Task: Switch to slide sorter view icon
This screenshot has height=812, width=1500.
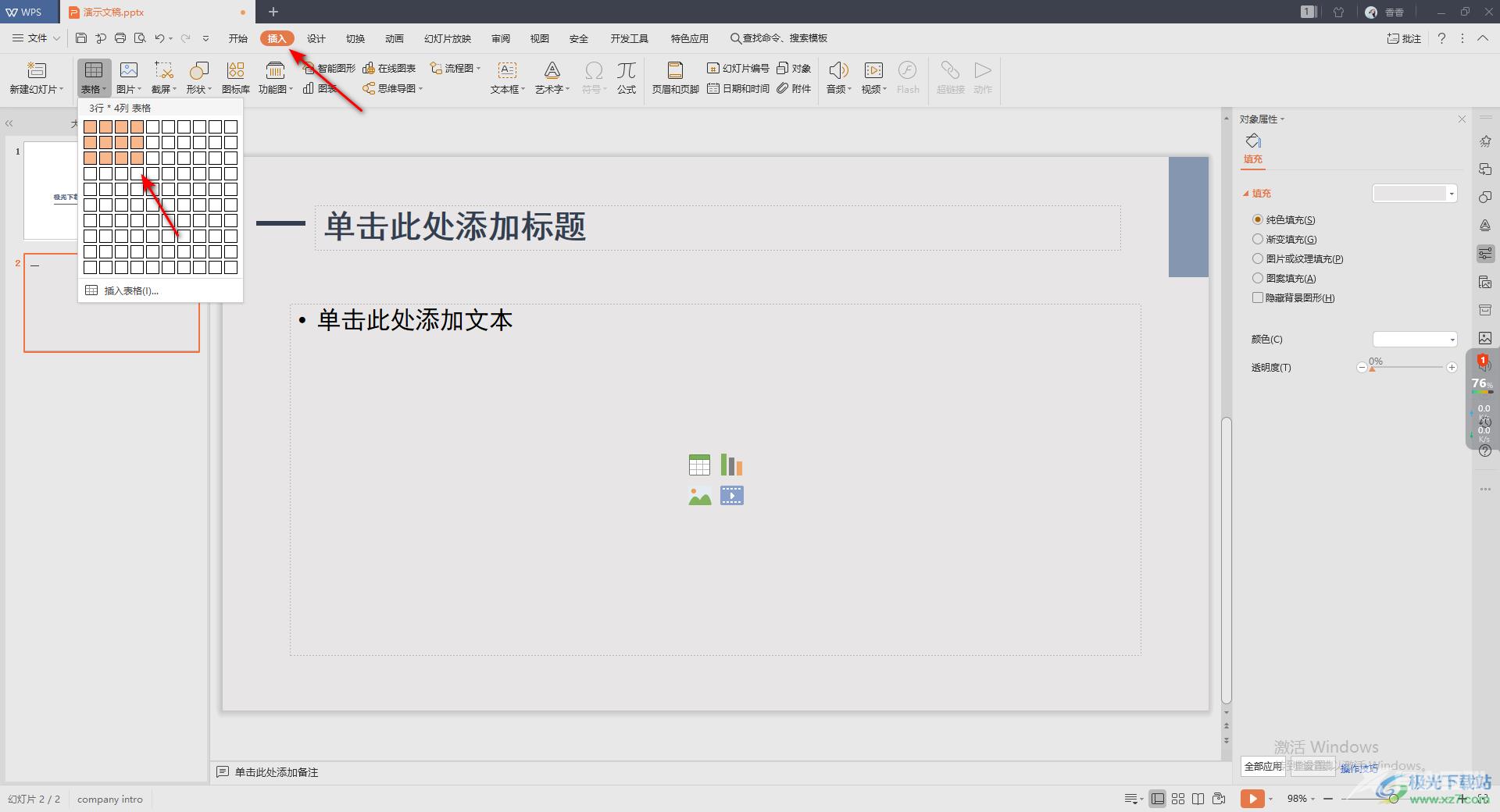Action: pyautogui.click(x=1178, y=798)
